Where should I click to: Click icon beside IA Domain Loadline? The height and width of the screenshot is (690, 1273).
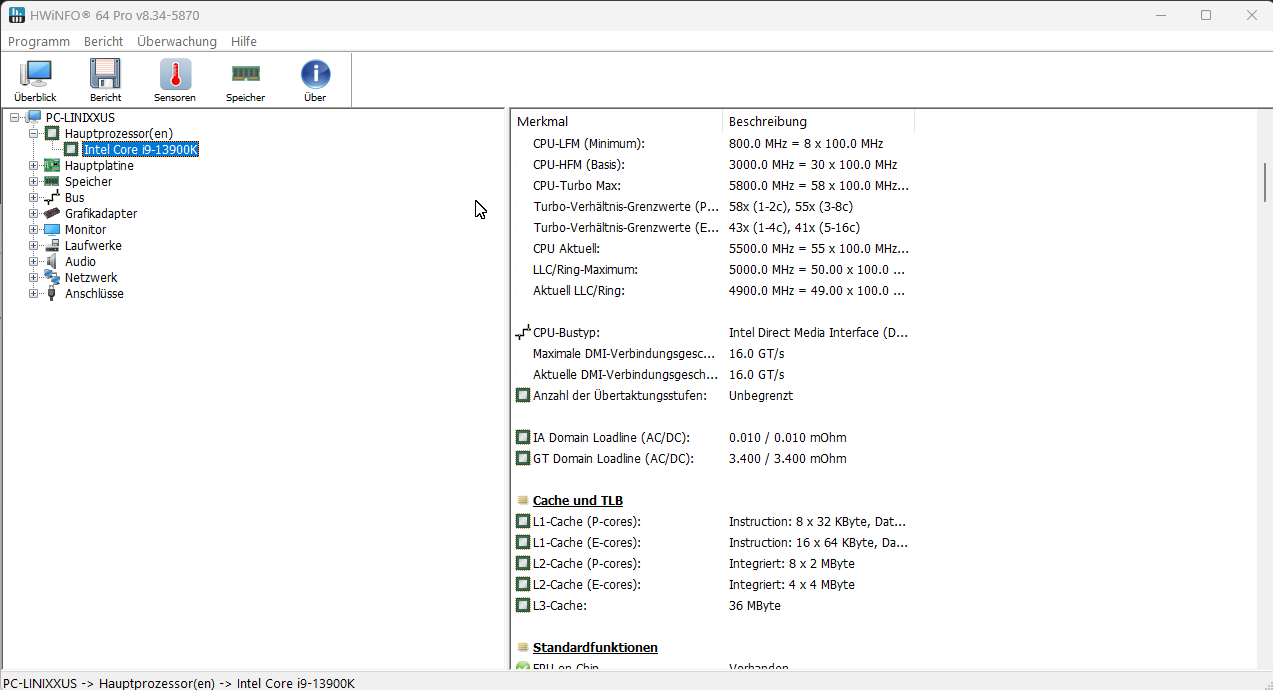coord(523,437)
